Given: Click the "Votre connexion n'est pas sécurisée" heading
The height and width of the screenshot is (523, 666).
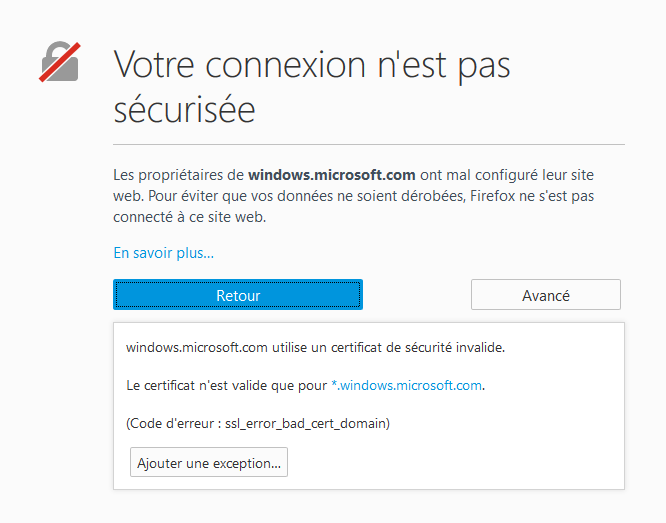Looking at the screenshot, I should [x=312, y=85].
